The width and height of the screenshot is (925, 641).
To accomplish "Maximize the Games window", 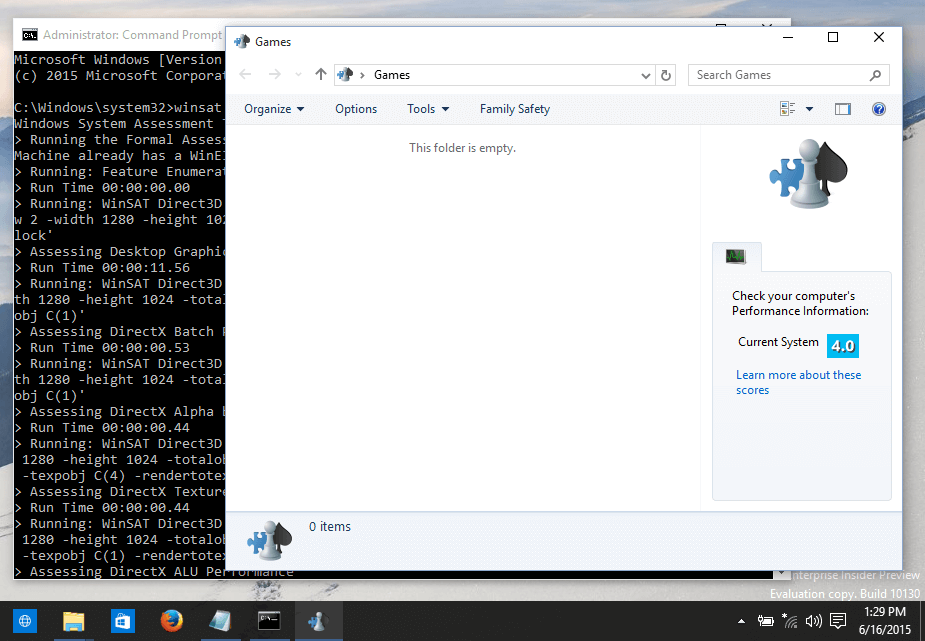I will click(833, 37).
